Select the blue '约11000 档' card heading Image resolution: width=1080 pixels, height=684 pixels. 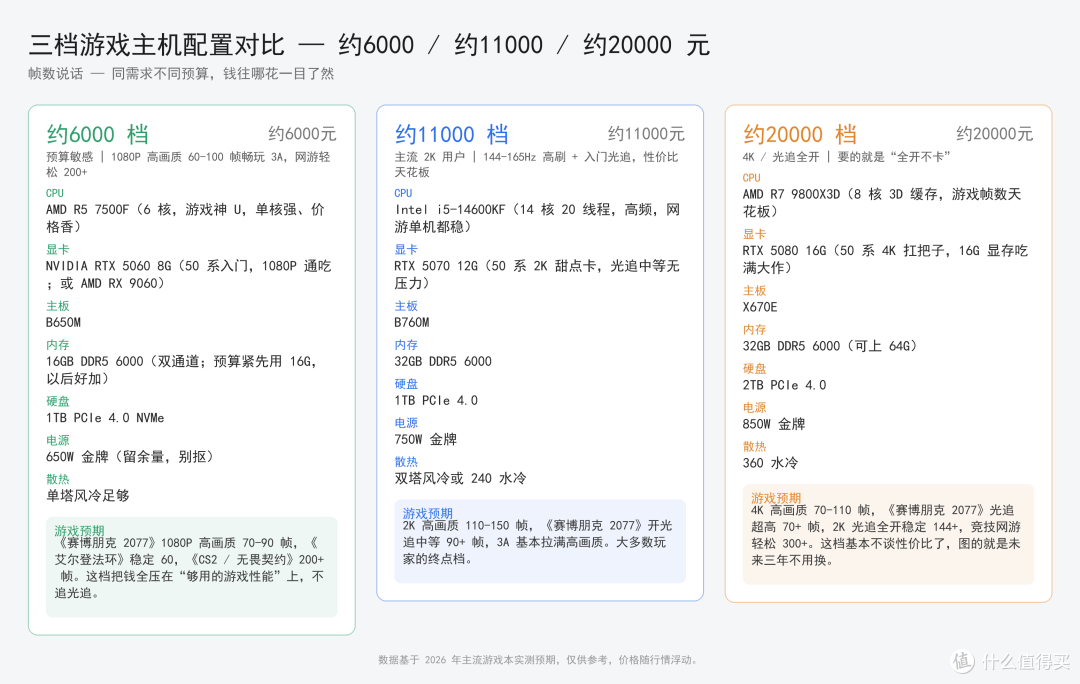point(452,134)
